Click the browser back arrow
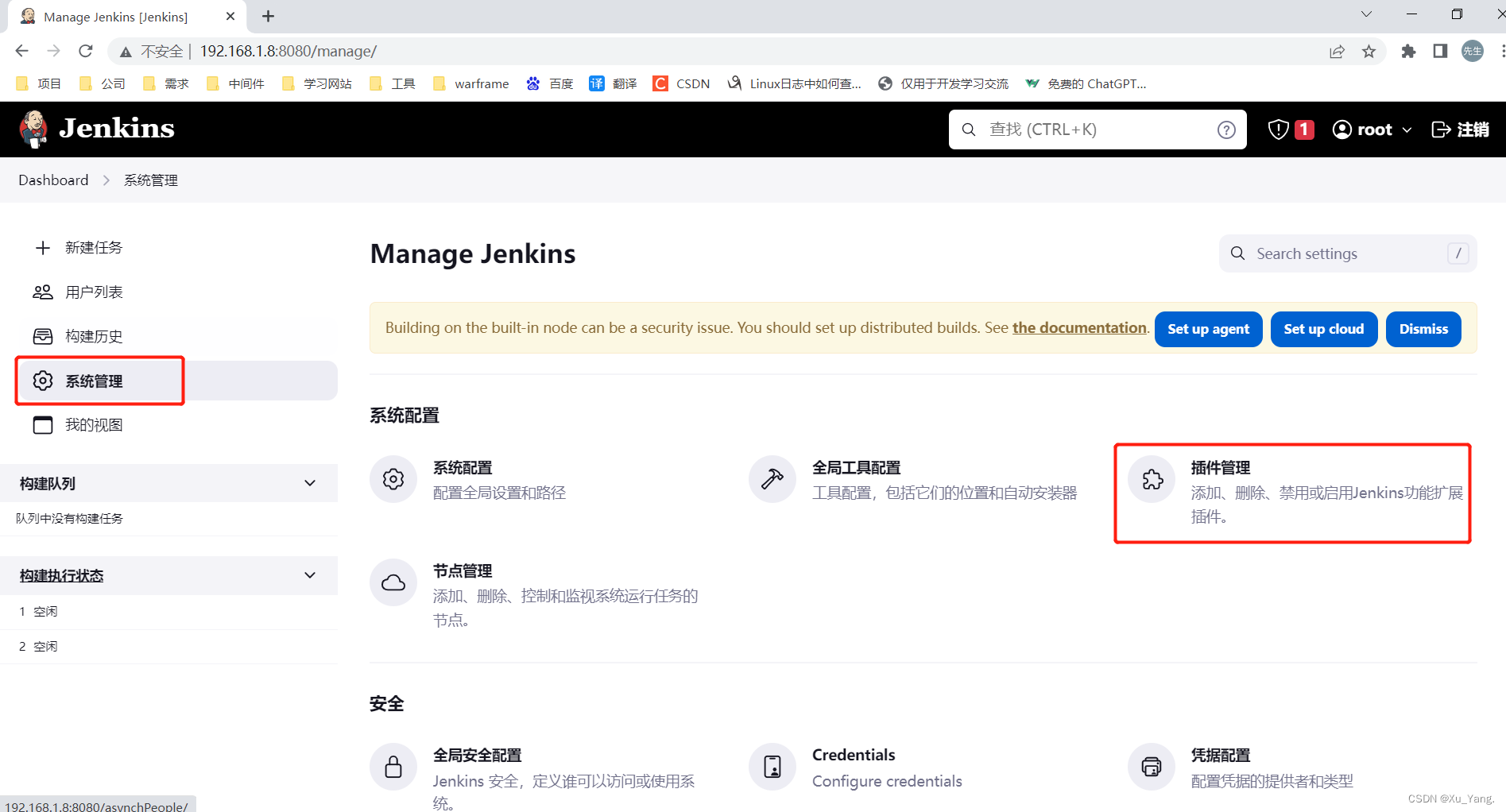Screen dimensions: 1506x812 point(21,51)
